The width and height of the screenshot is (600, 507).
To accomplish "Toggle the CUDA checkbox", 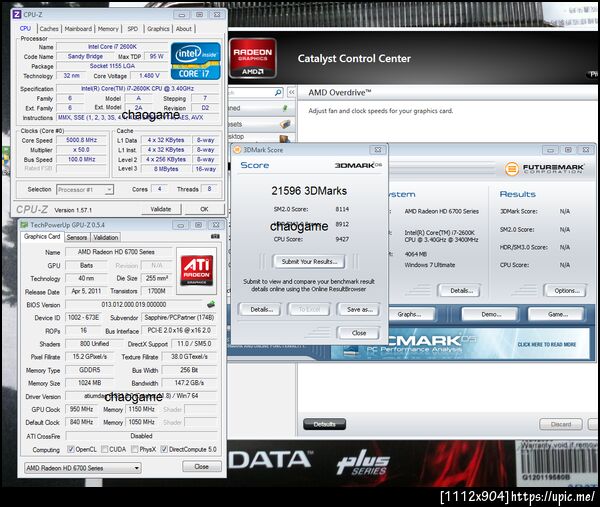I will (x=104, y=449).
